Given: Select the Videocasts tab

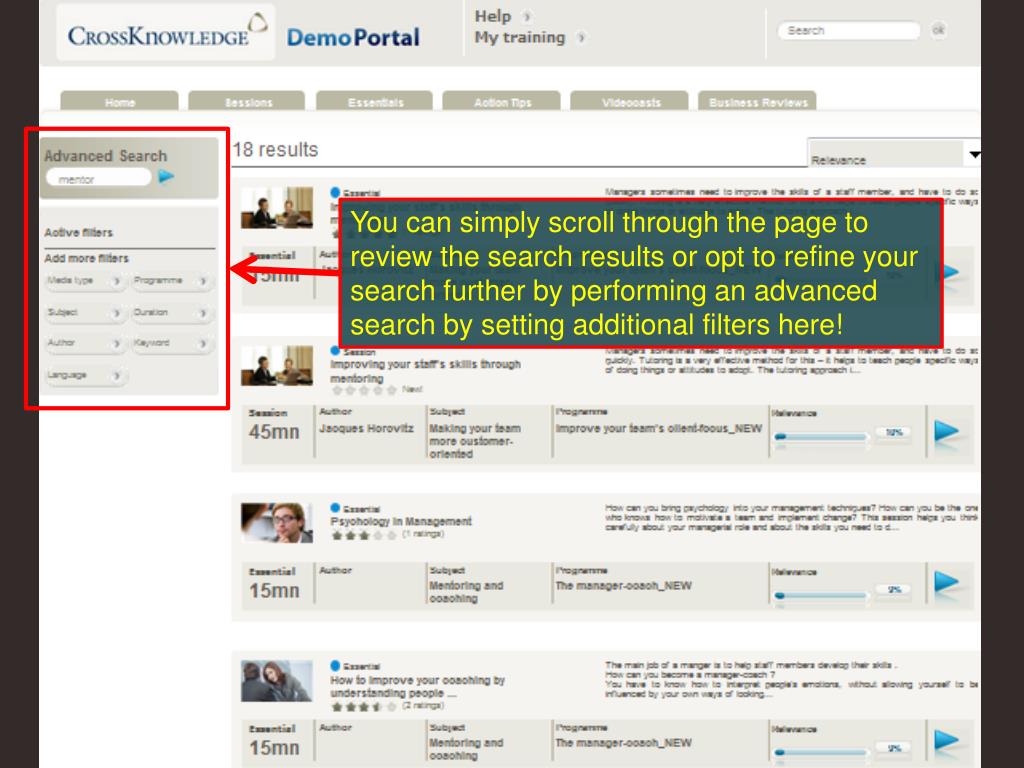Looking at the screenshot, I should pos(630,102).
